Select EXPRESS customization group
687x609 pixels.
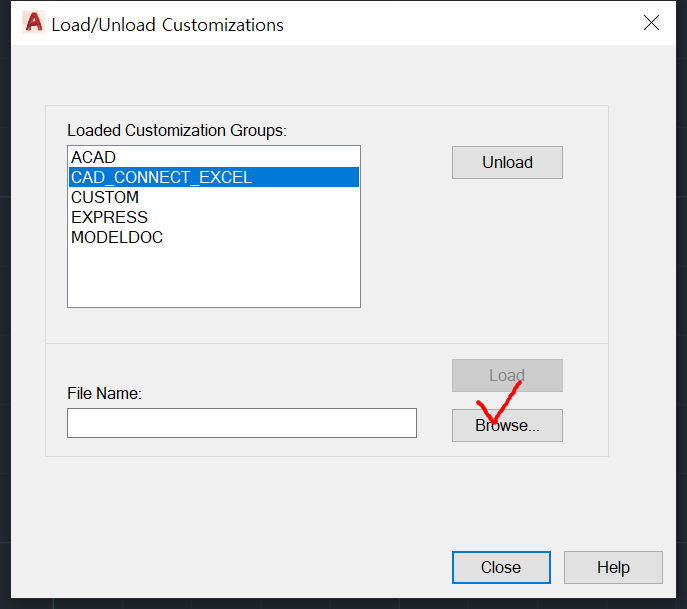tap(214, 217)
